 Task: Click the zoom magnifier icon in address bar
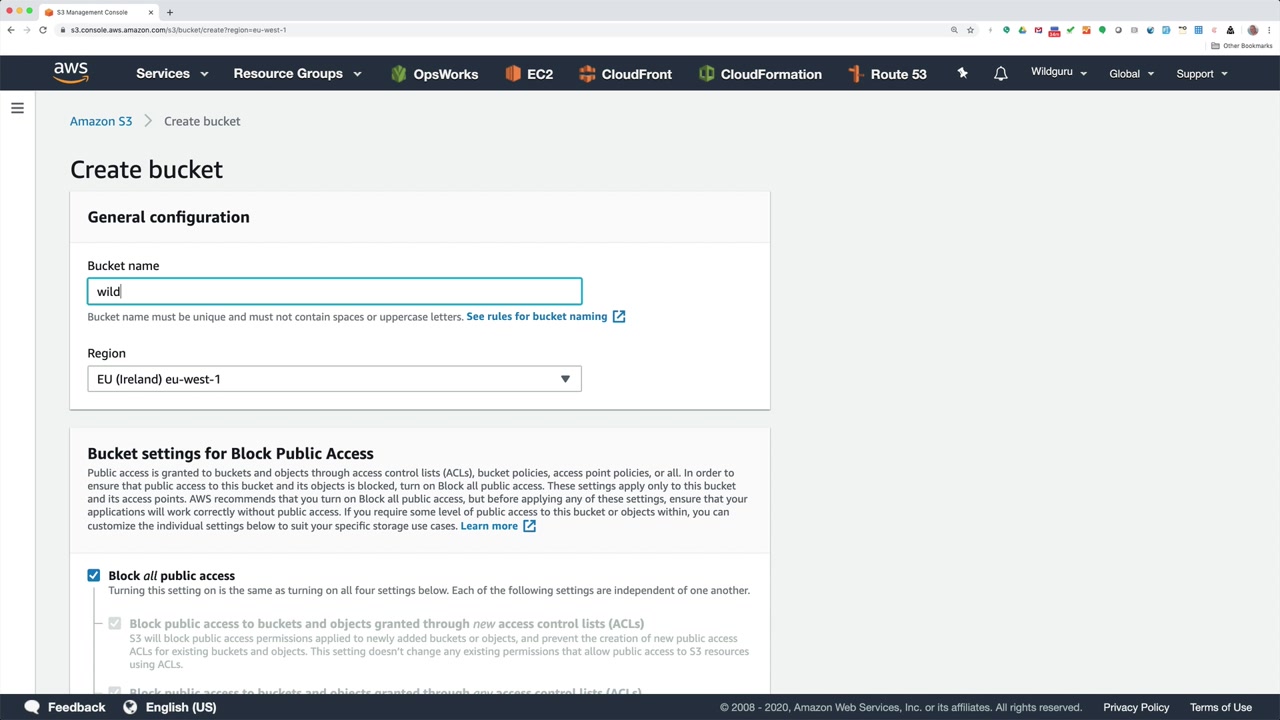click(954, 30)
